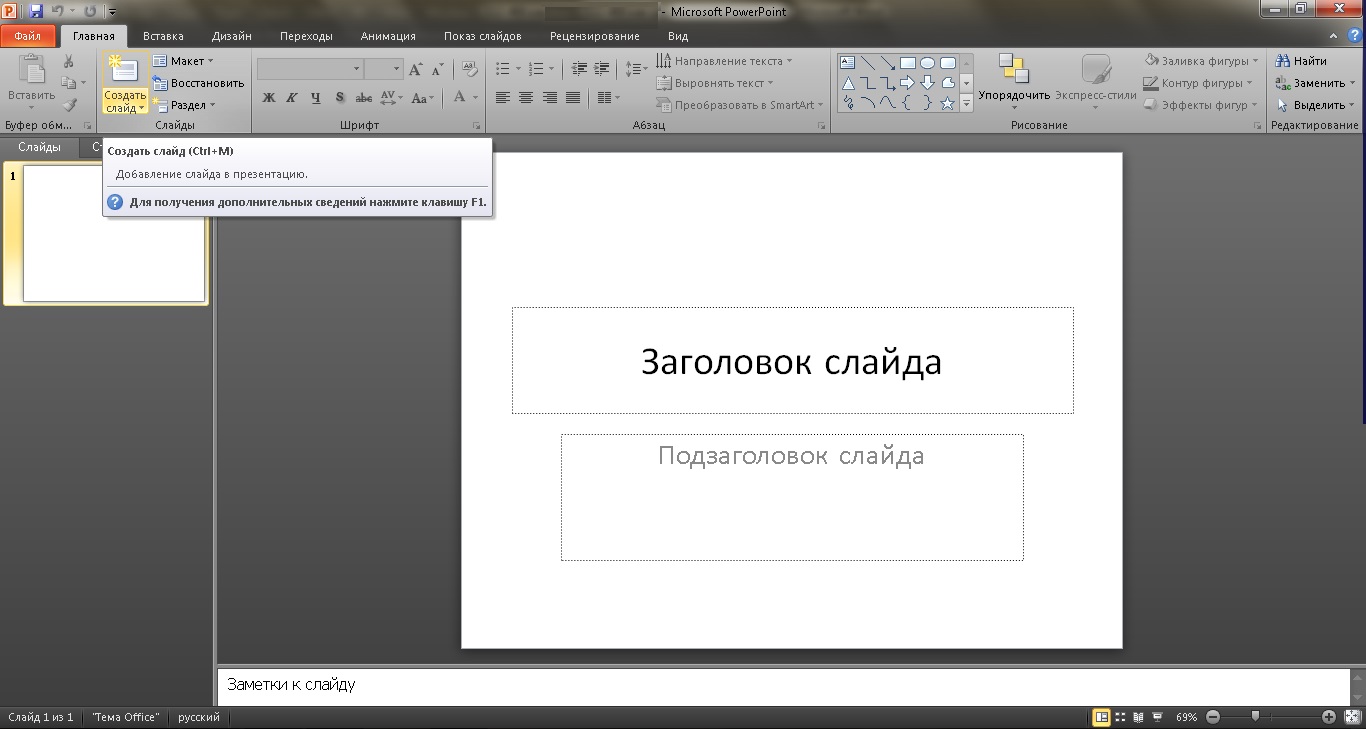Open the Анимация ribbon tab

pyautogui.click(x=387, y=36)
